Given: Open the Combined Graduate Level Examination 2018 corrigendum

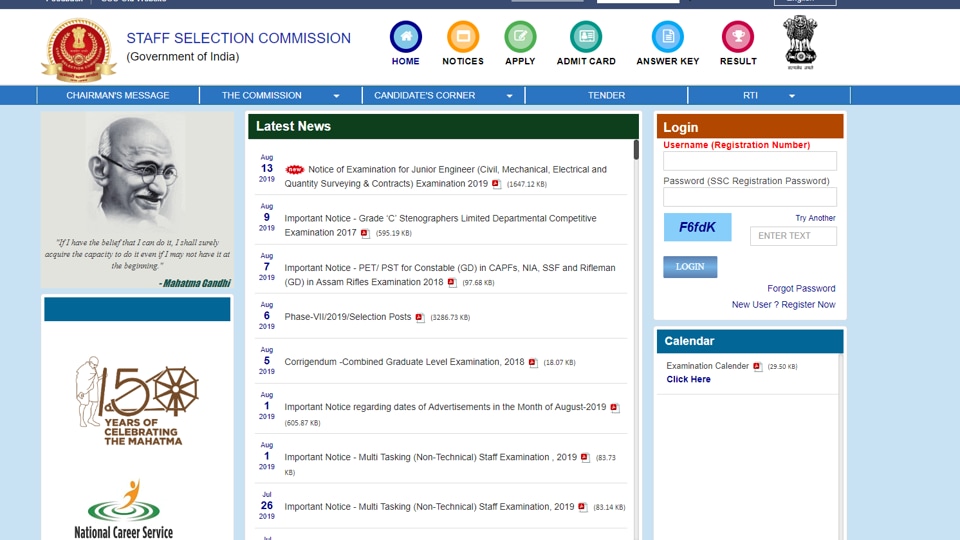Looking at the screenshot, I should [x=404, y=362].
